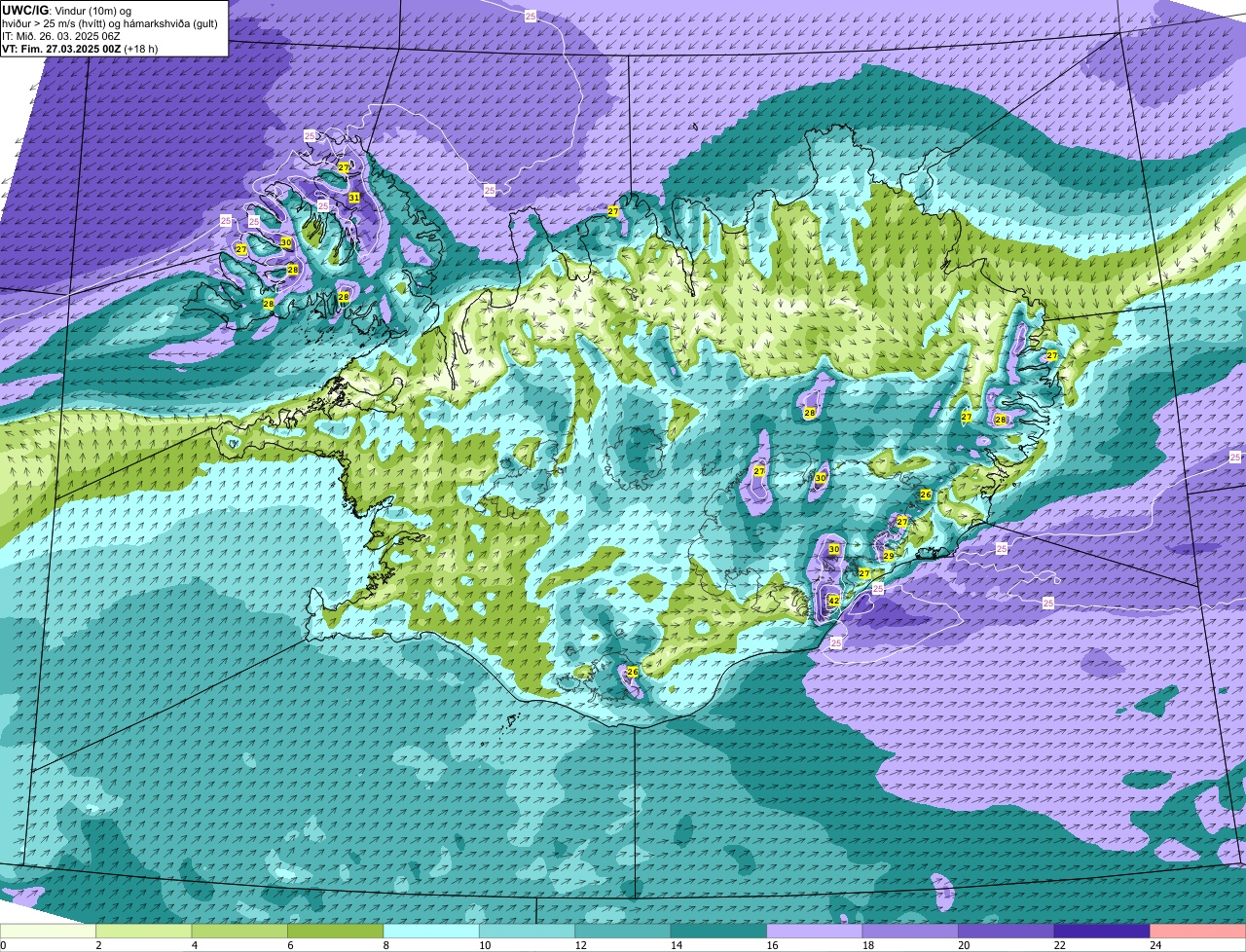The image size is (1246, 952).
Task: Click the 22–24 m/s indigo legend swatch
Action: [x=1102, y=932]
